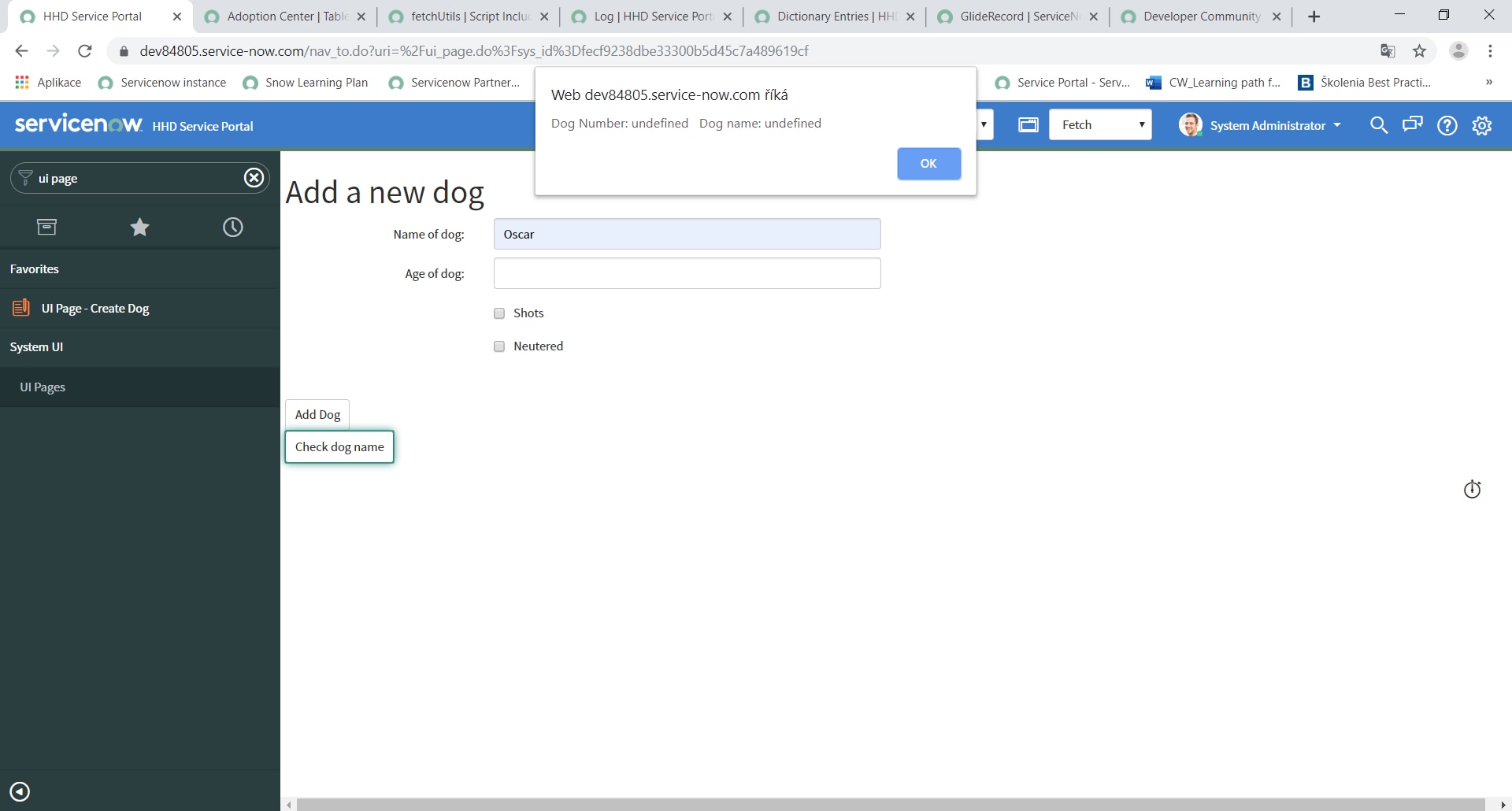
Task: Click the site padlock icon
Action: [x=124, y=51]
